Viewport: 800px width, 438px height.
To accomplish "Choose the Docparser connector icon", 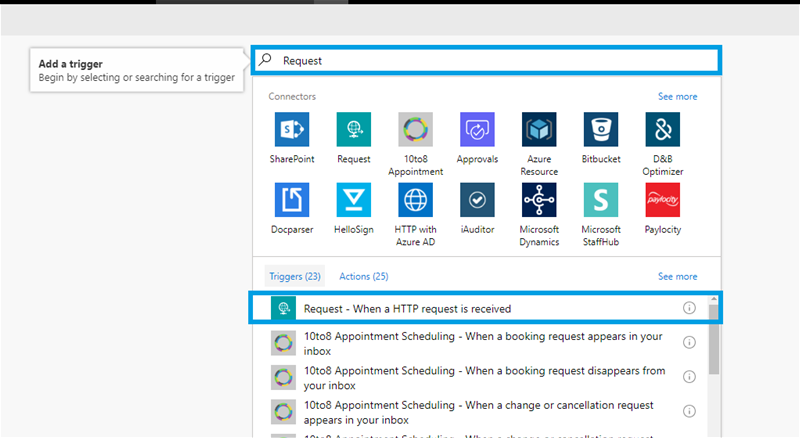I will [292, 200].
